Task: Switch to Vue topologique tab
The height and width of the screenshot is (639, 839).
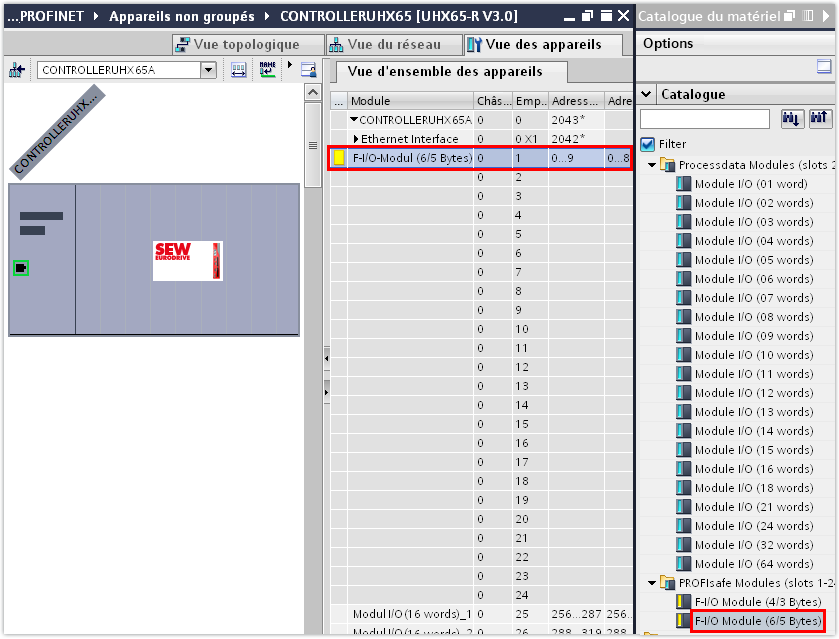Action: coord(238,44)
